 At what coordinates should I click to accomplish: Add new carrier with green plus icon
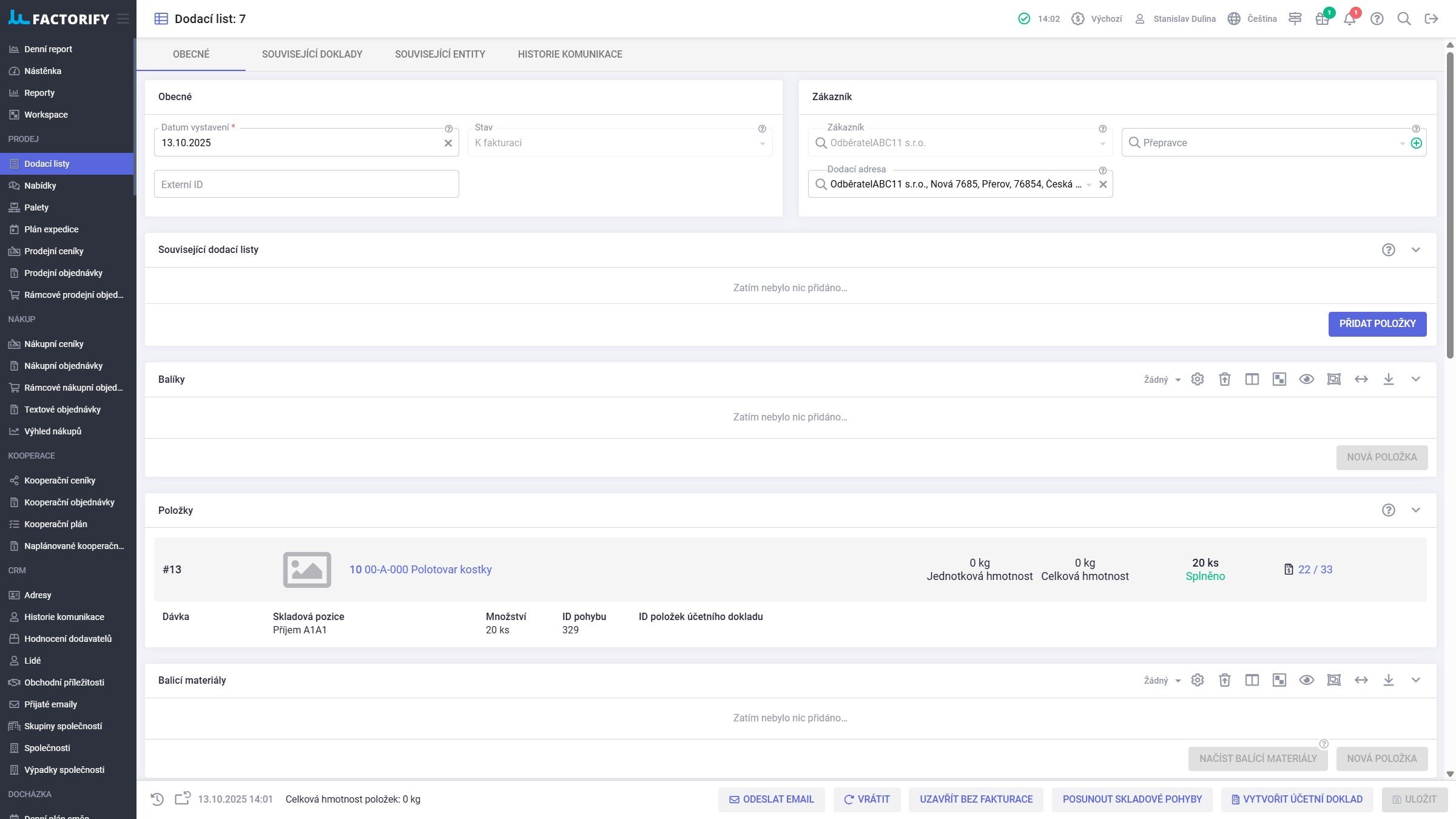[x=1416, y=143]
